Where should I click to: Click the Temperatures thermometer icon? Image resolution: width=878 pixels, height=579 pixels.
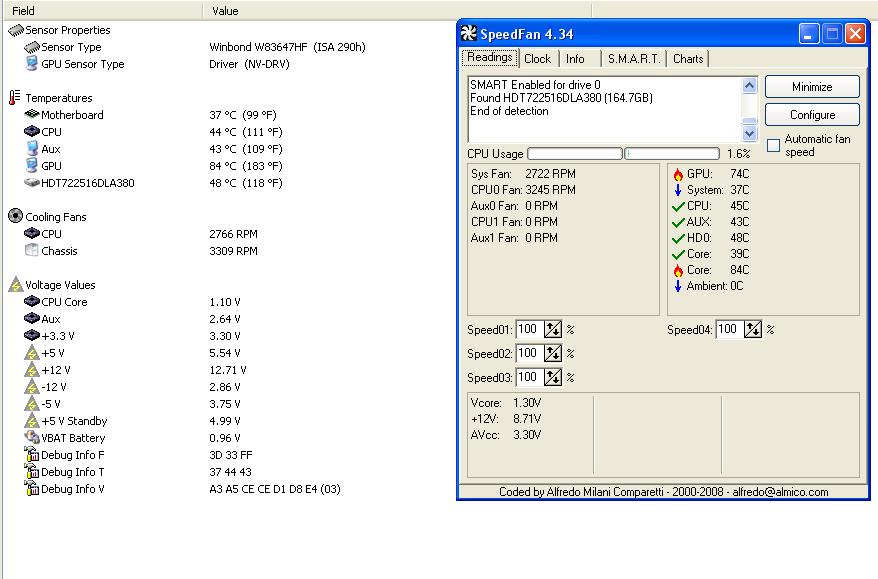tap(15, 97)
